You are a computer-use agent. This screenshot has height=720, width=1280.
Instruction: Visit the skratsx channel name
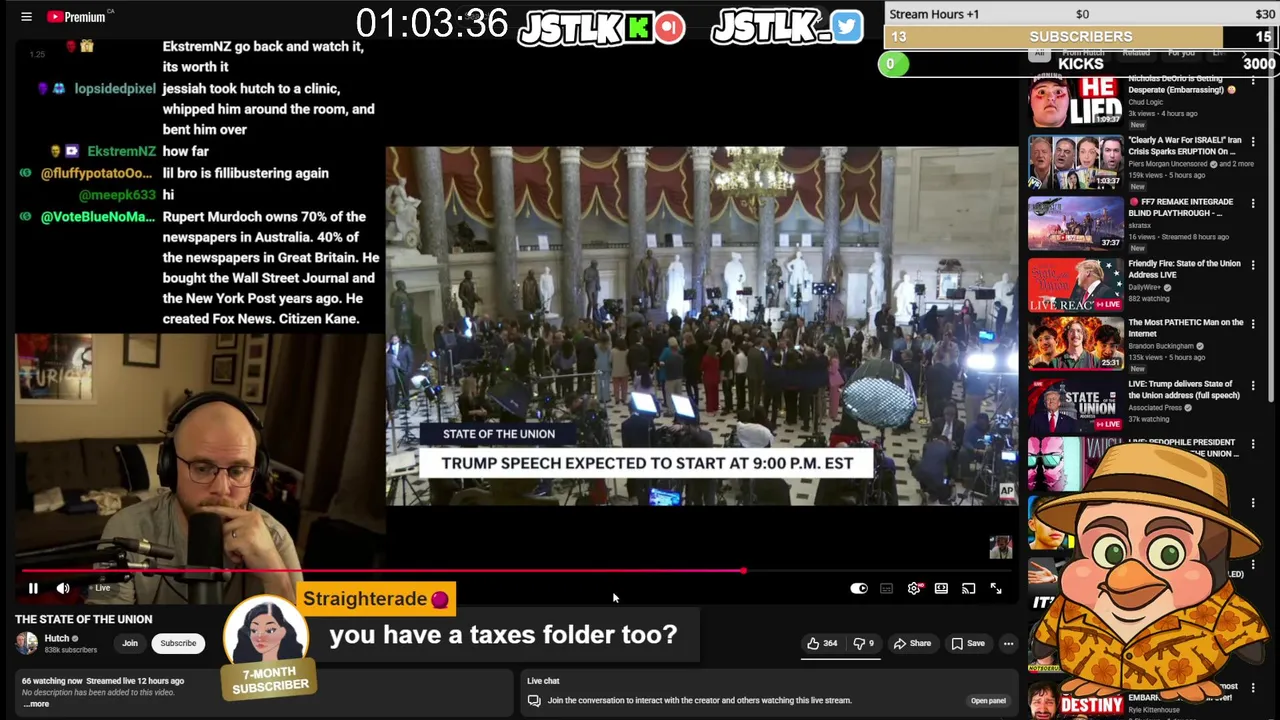[1139, 226]
